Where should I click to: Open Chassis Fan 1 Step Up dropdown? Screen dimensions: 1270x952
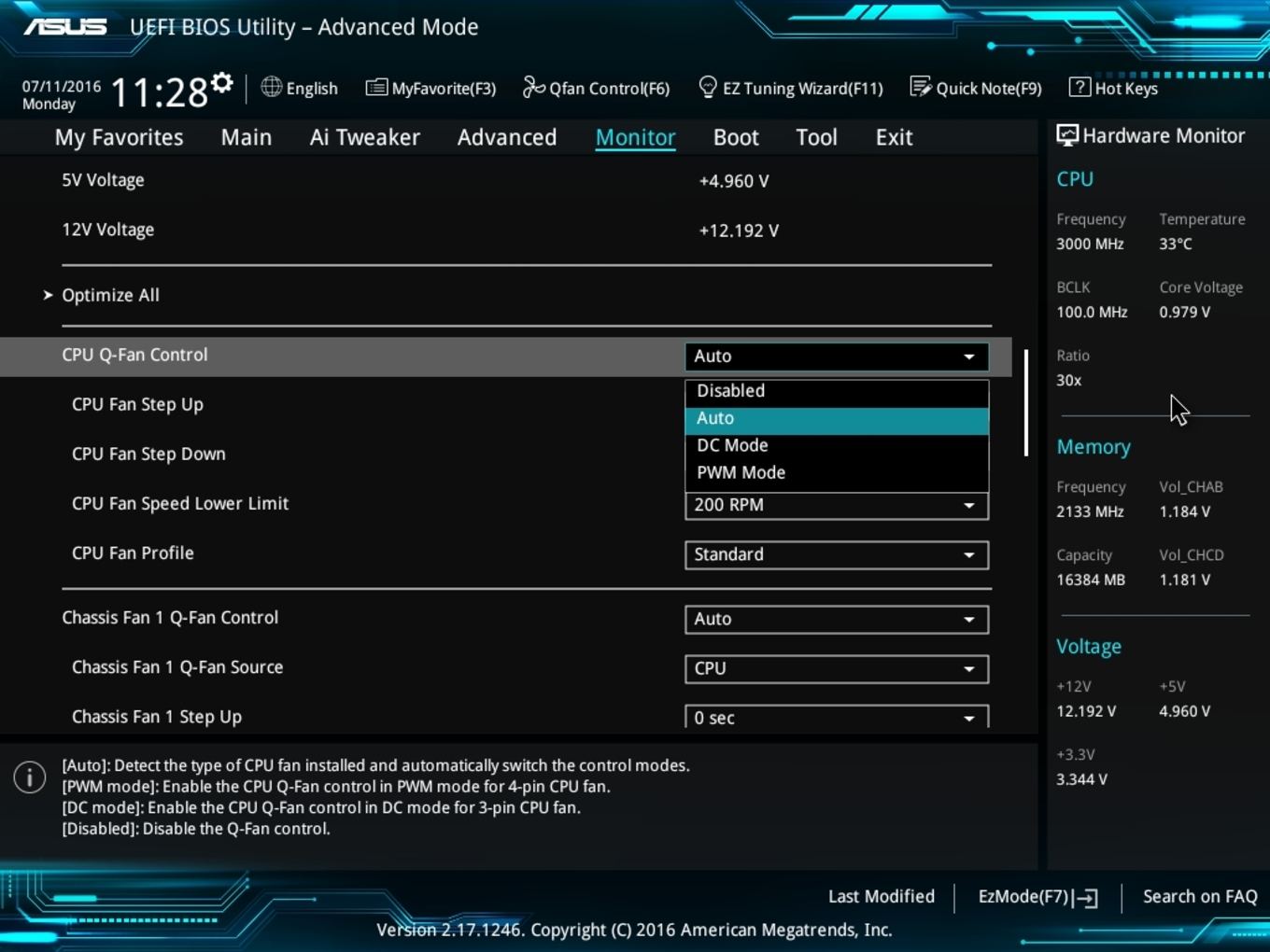coord(837,717)
